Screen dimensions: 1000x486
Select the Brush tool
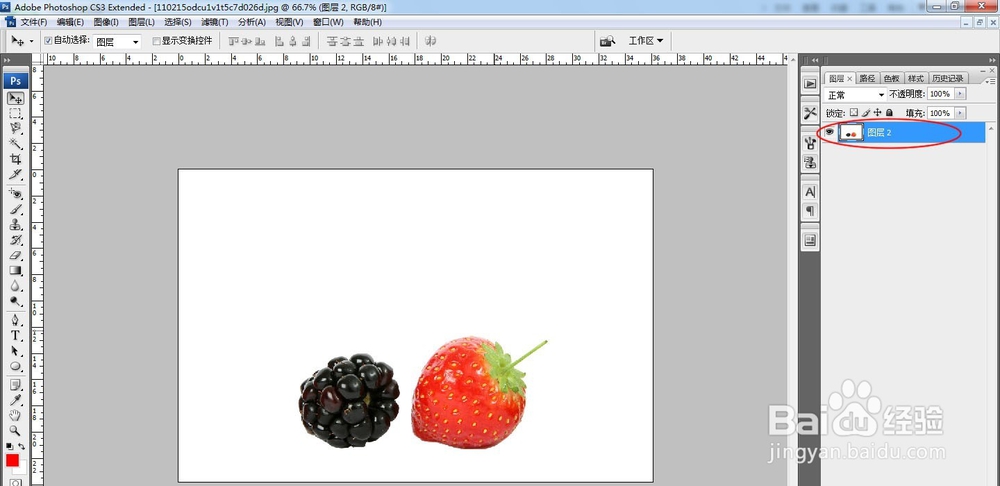click(x=15, y=209)
